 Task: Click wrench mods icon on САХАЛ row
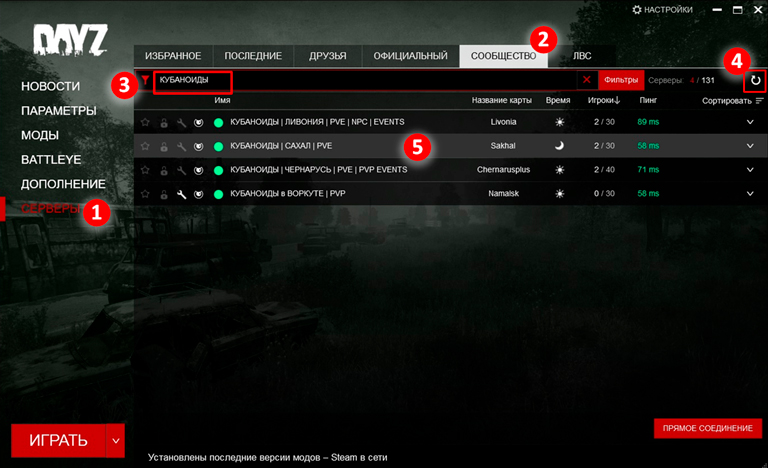point(181,147)
